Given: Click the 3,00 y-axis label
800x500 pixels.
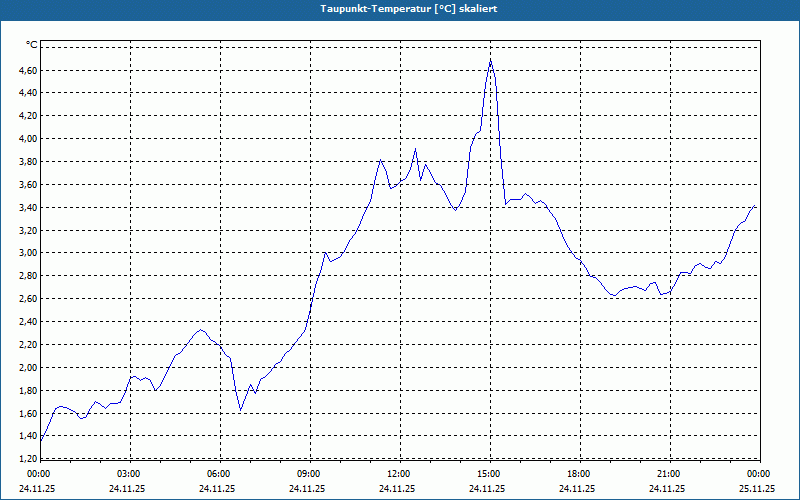Looking at the screenshot, I should tap(28, 253).
